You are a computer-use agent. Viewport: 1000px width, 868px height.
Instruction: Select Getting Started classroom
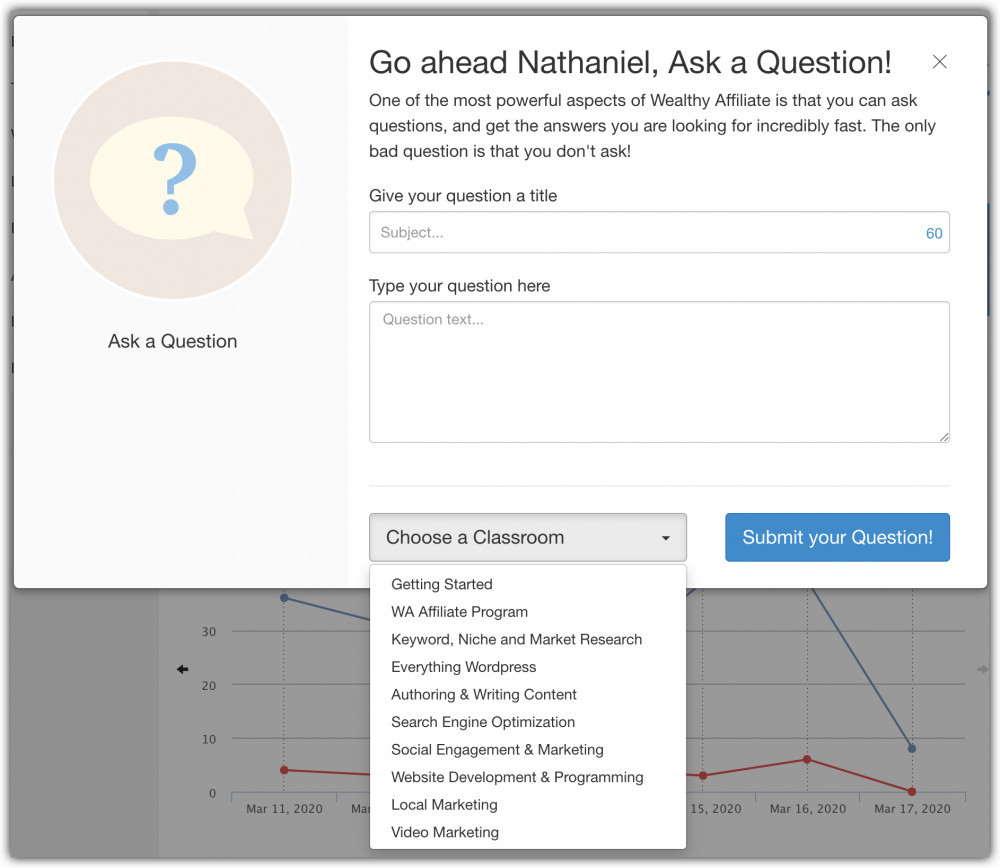point(441,584)
